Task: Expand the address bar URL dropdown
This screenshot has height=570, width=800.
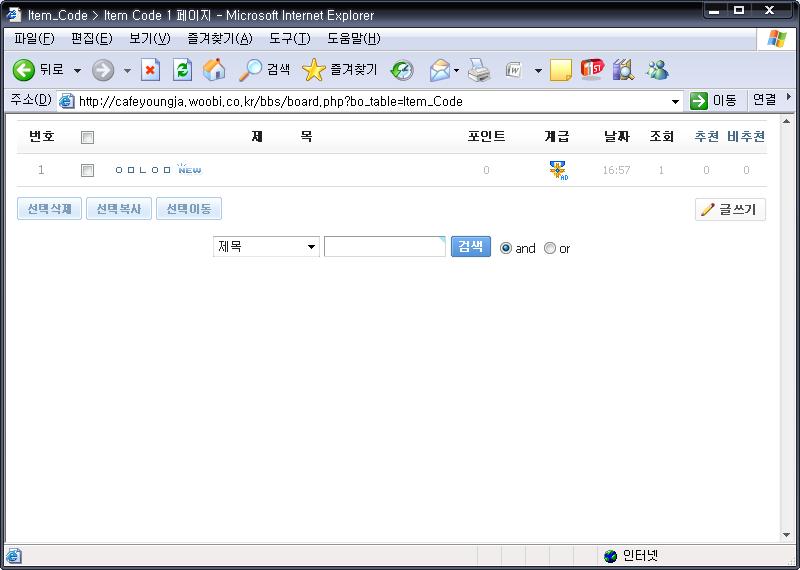Action: (676, 101)
